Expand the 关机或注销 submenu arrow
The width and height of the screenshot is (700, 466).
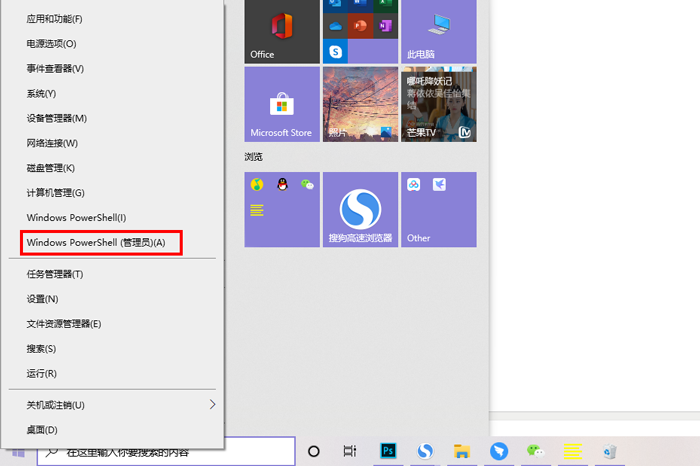click(x=212, y=404)
